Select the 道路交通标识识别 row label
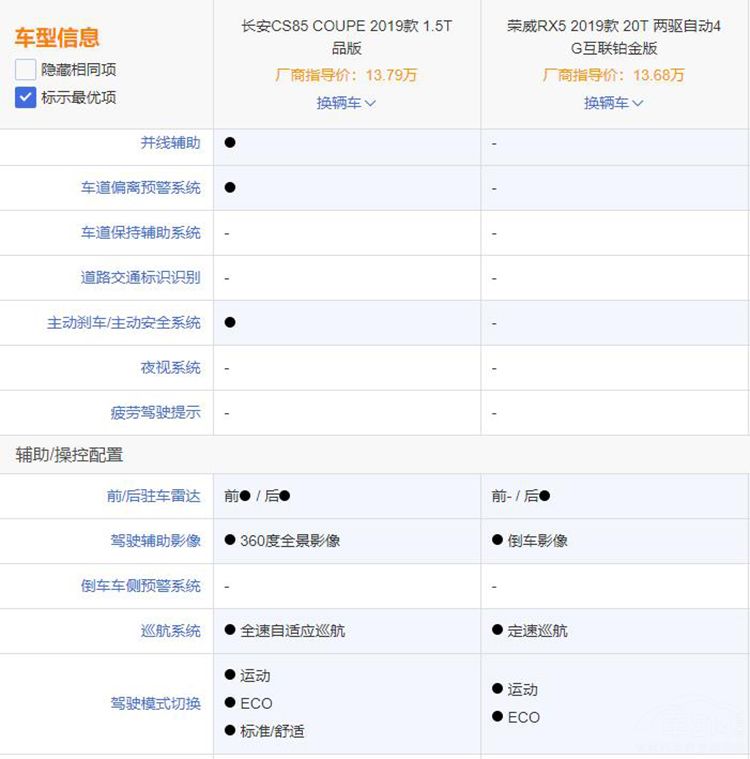Screen dimensions: 750x759 [140, 278]
